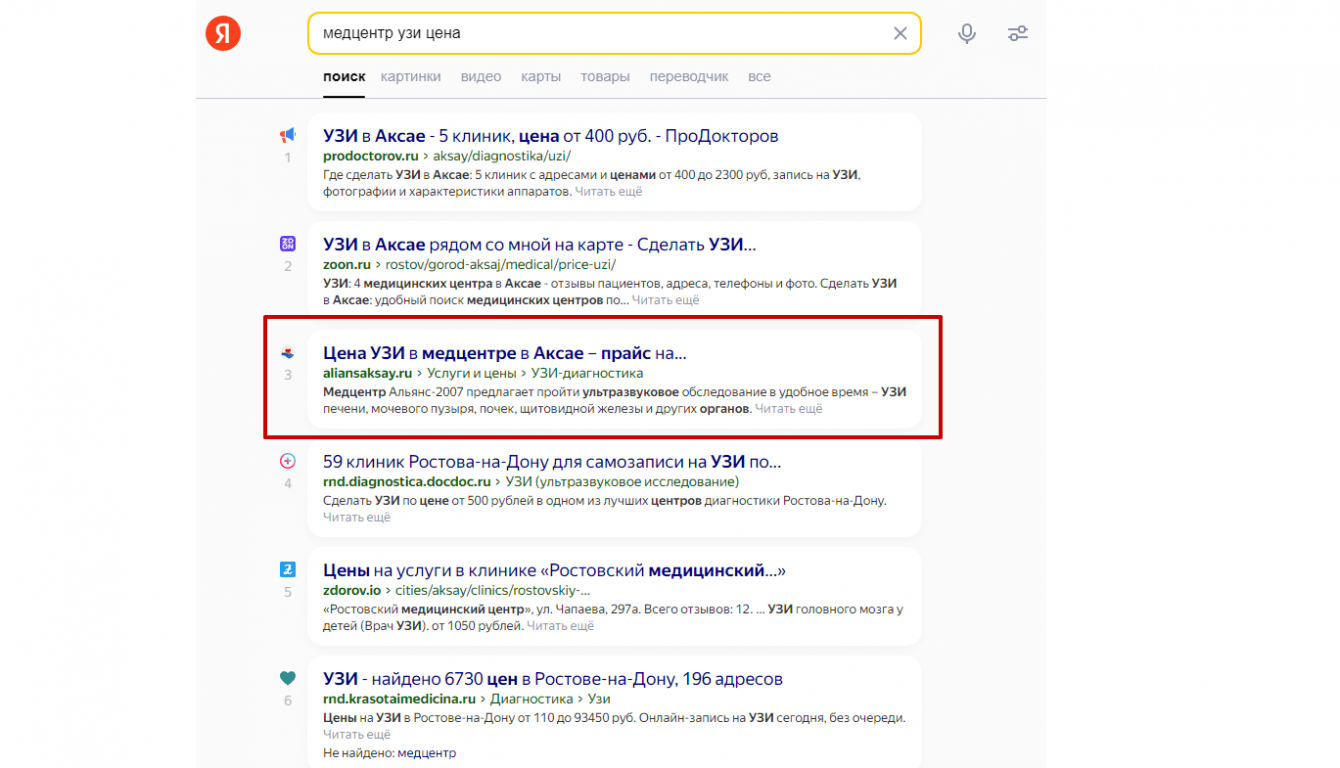Open the 'cities/aksay/clinics/rostovskiy-...' path
The image size is (1340, 768).
click(493, 591)
